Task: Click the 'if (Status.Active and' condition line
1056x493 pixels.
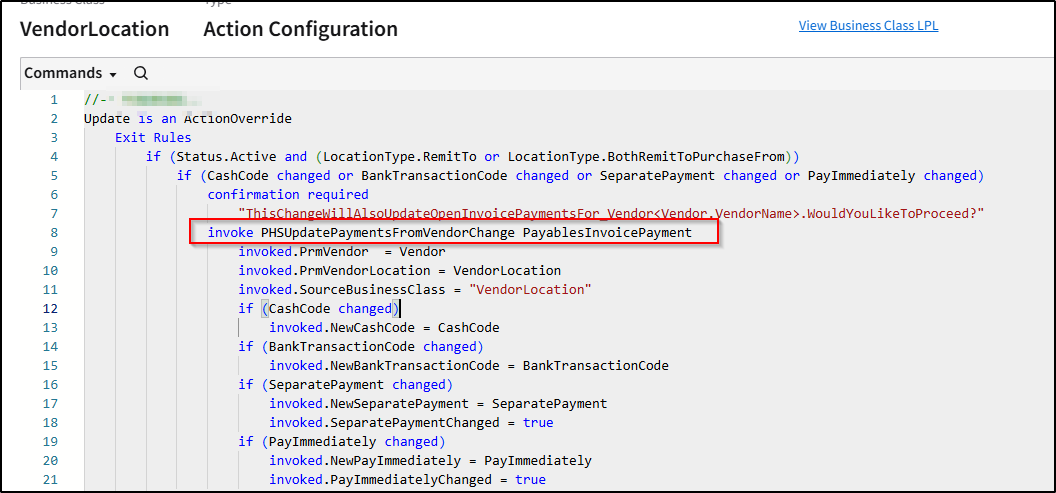Action: pyautogui.click(x=472, y=157)
